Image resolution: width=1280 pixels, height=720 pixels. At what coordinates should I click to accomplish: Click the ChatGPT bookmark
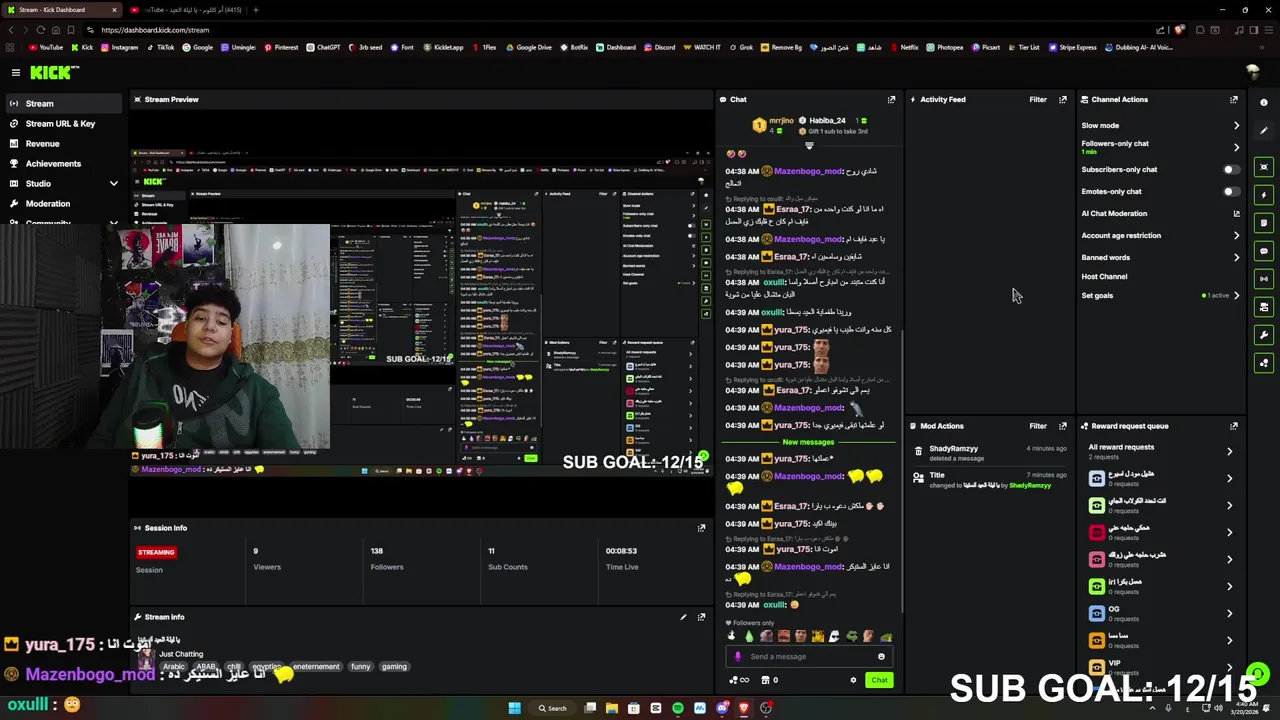[x=323, y=47]
